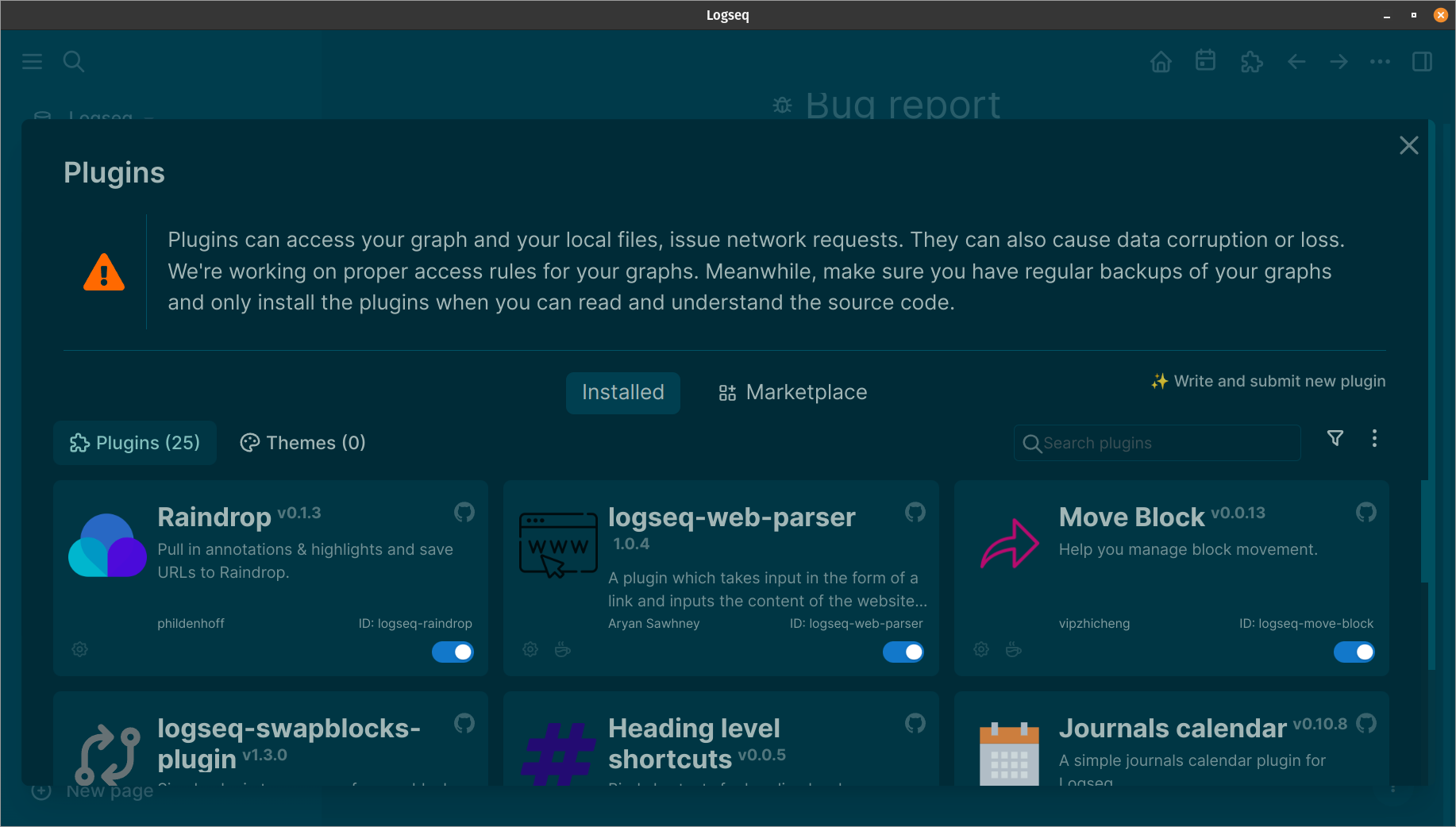Open the hamburger menu
This screenshot has width=1456, height=827.
click(32, 61)
